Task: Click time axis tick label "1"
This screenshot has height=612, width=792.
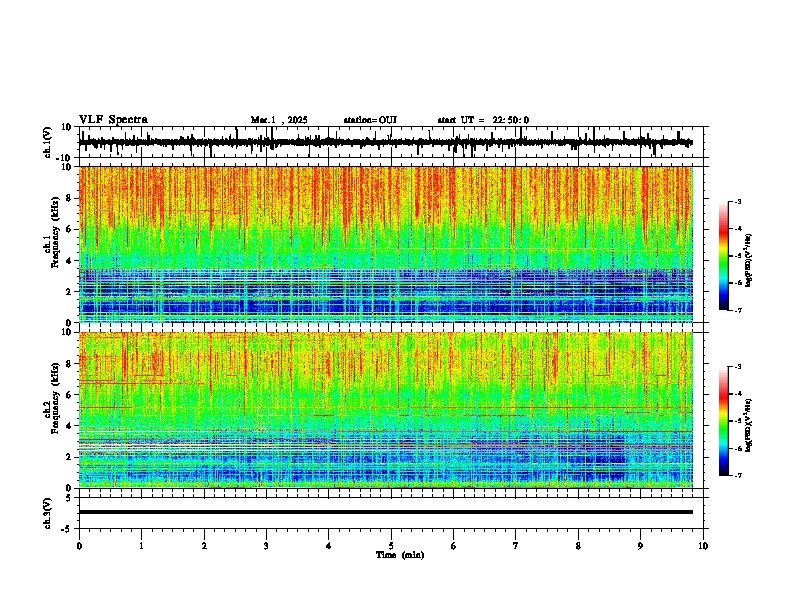Action: (x=141, y=546)
